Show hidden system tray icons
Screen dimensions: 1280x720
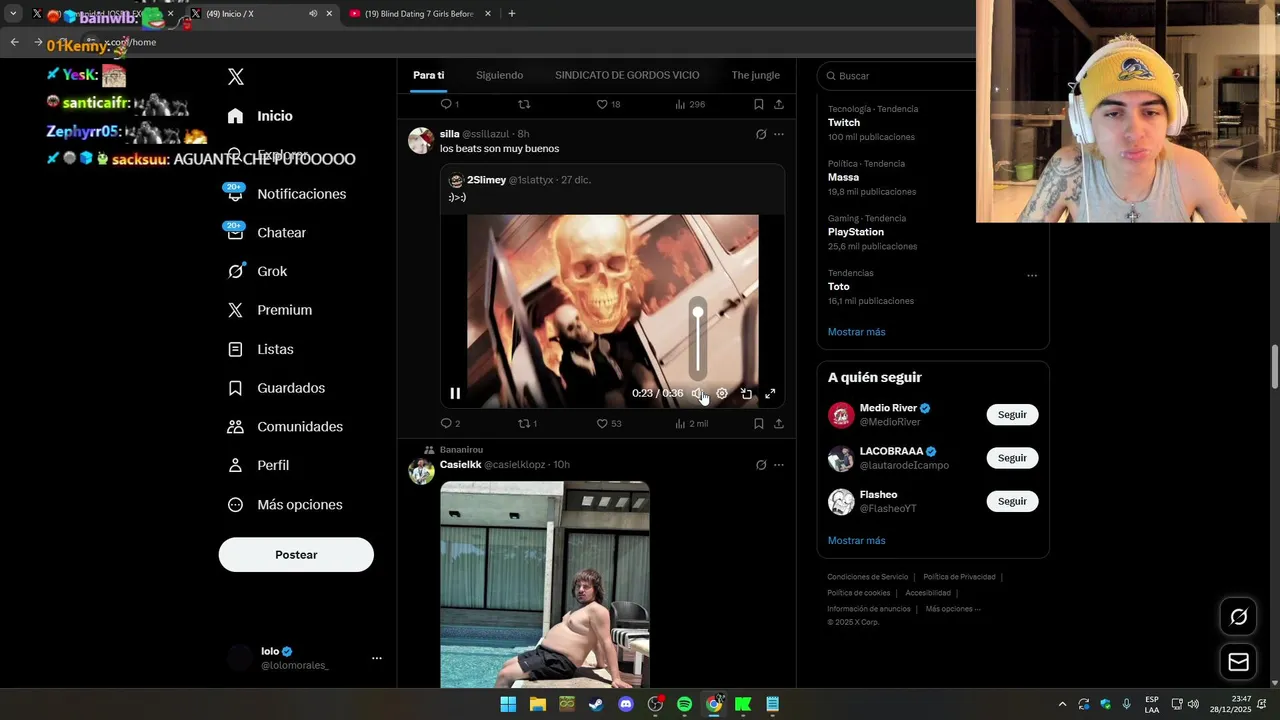pos(1062,704)
